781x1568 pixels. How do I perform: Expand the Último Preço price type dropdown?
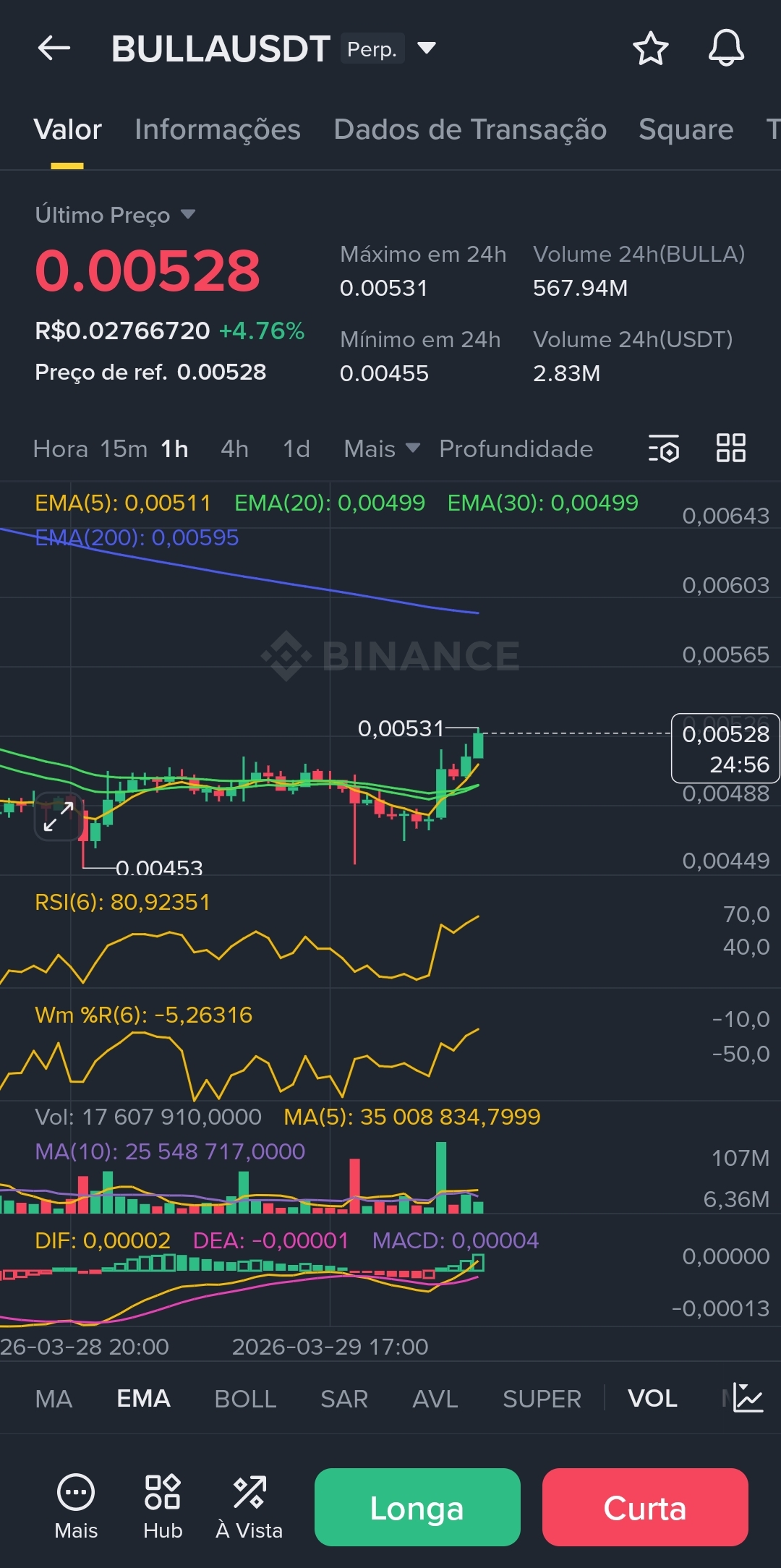coord(188,214)
